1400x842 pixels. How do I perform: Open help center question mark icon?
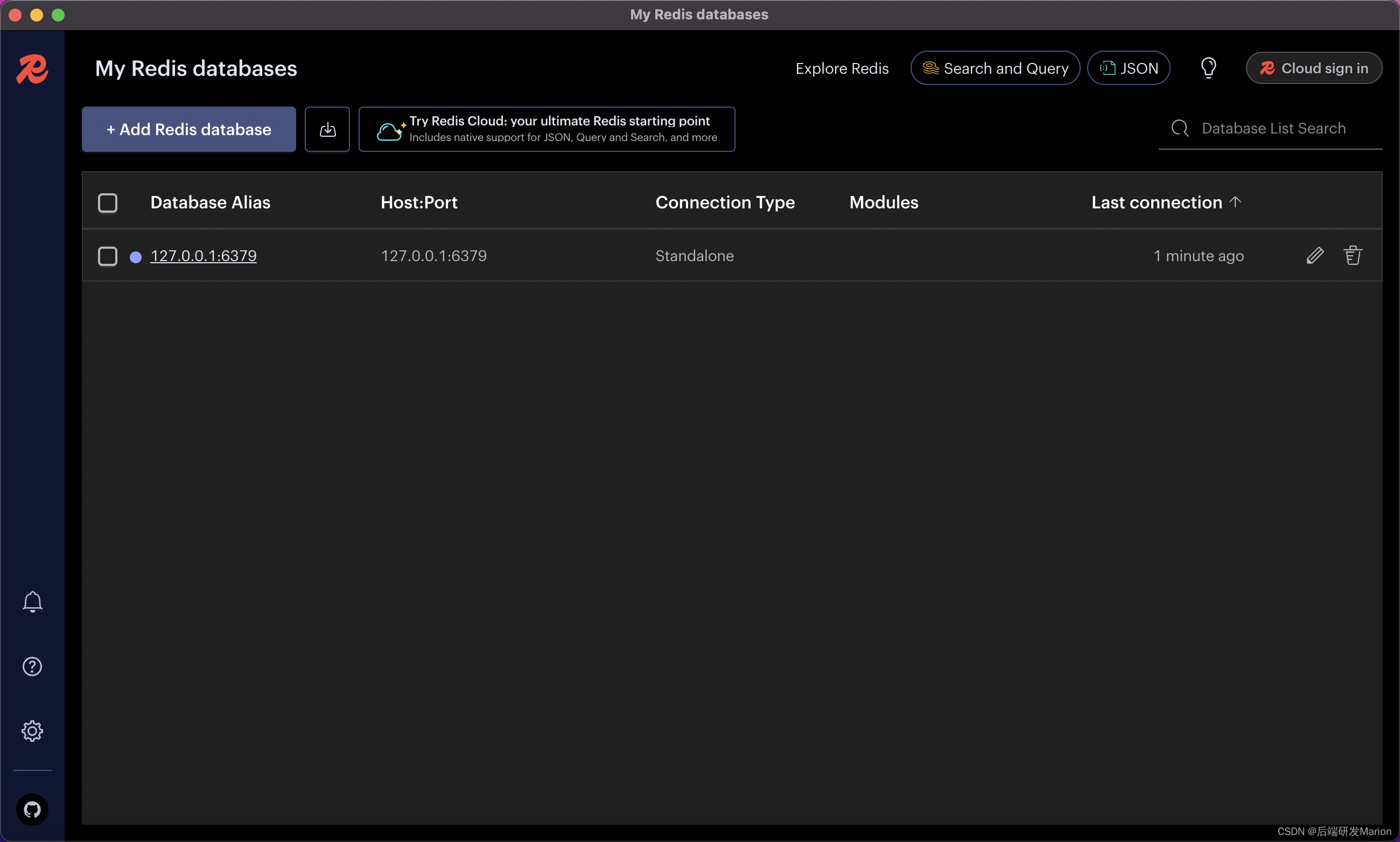pos(32,666)
